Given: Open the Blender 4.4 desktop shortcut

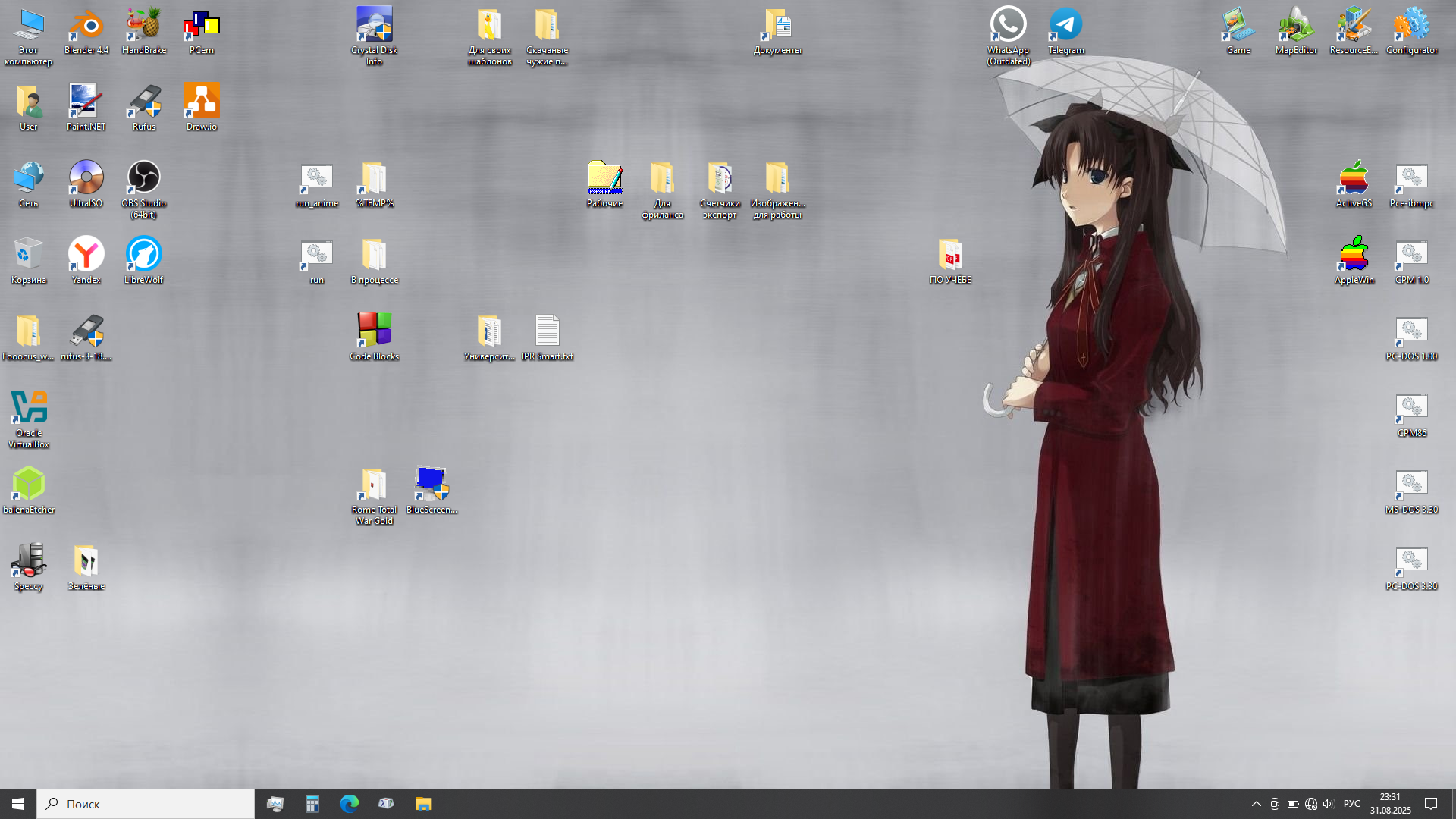Looking at the screenshot, I should pos(86,32).
